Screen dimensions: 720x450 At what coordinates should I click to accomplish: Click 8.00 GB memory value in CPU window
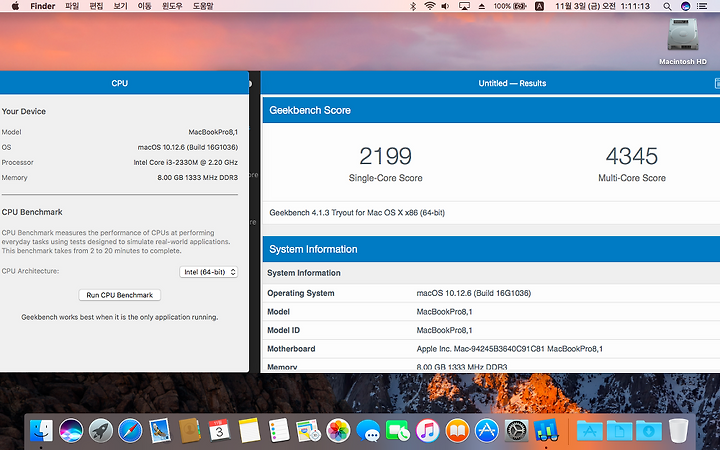click(x=197, y=177)
